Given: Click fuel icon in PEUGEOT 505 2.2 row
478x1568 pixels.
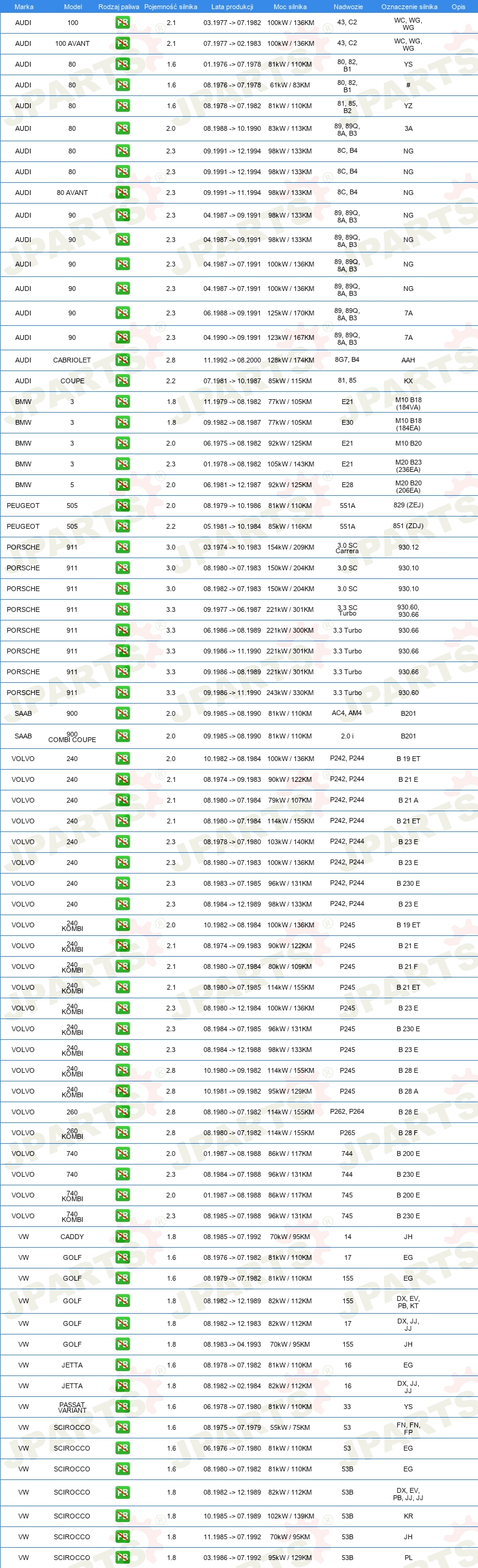Looking at the screenshot, I should tap(122, 526).
